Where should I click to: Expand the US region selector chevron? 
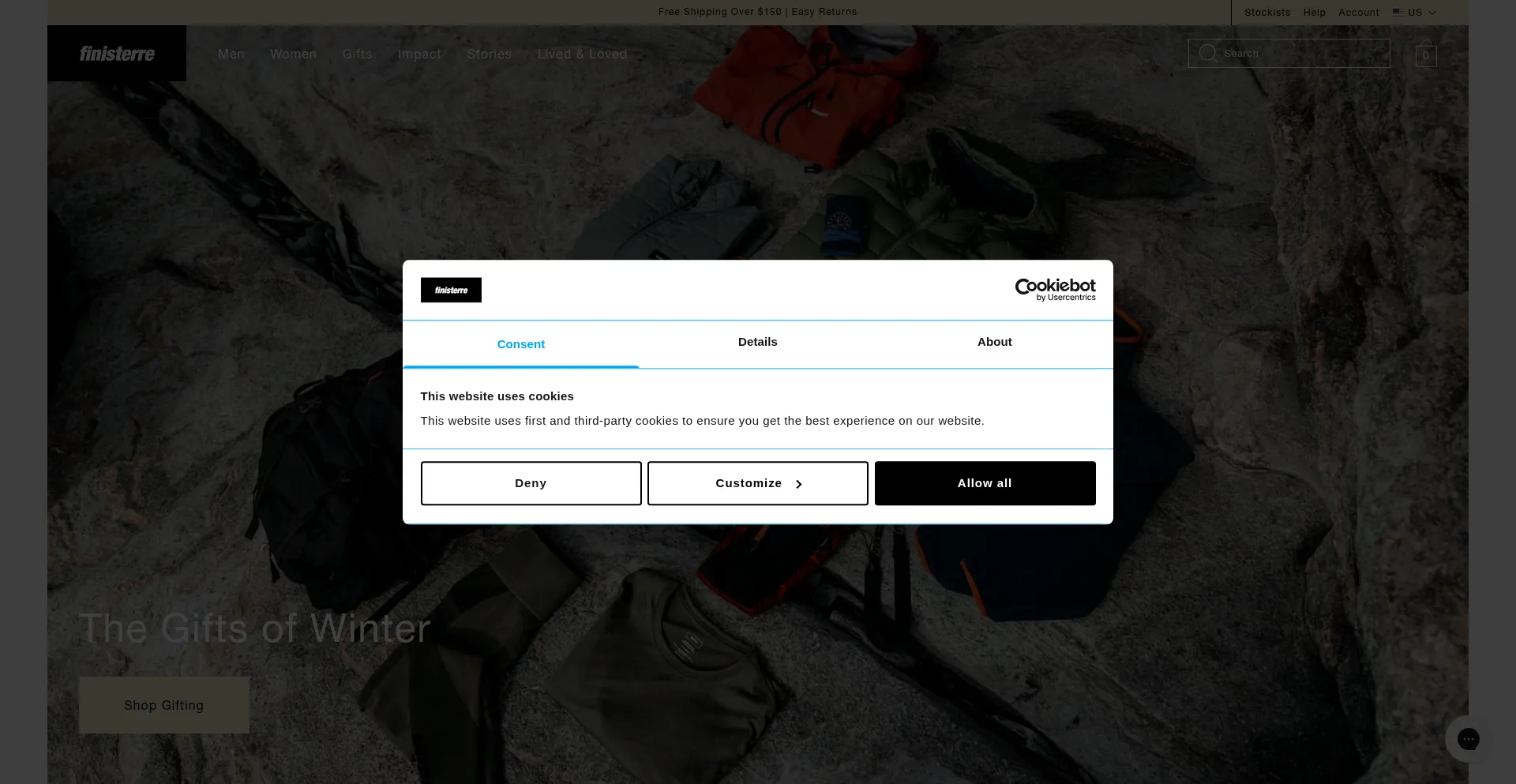tap(1432, 13)
